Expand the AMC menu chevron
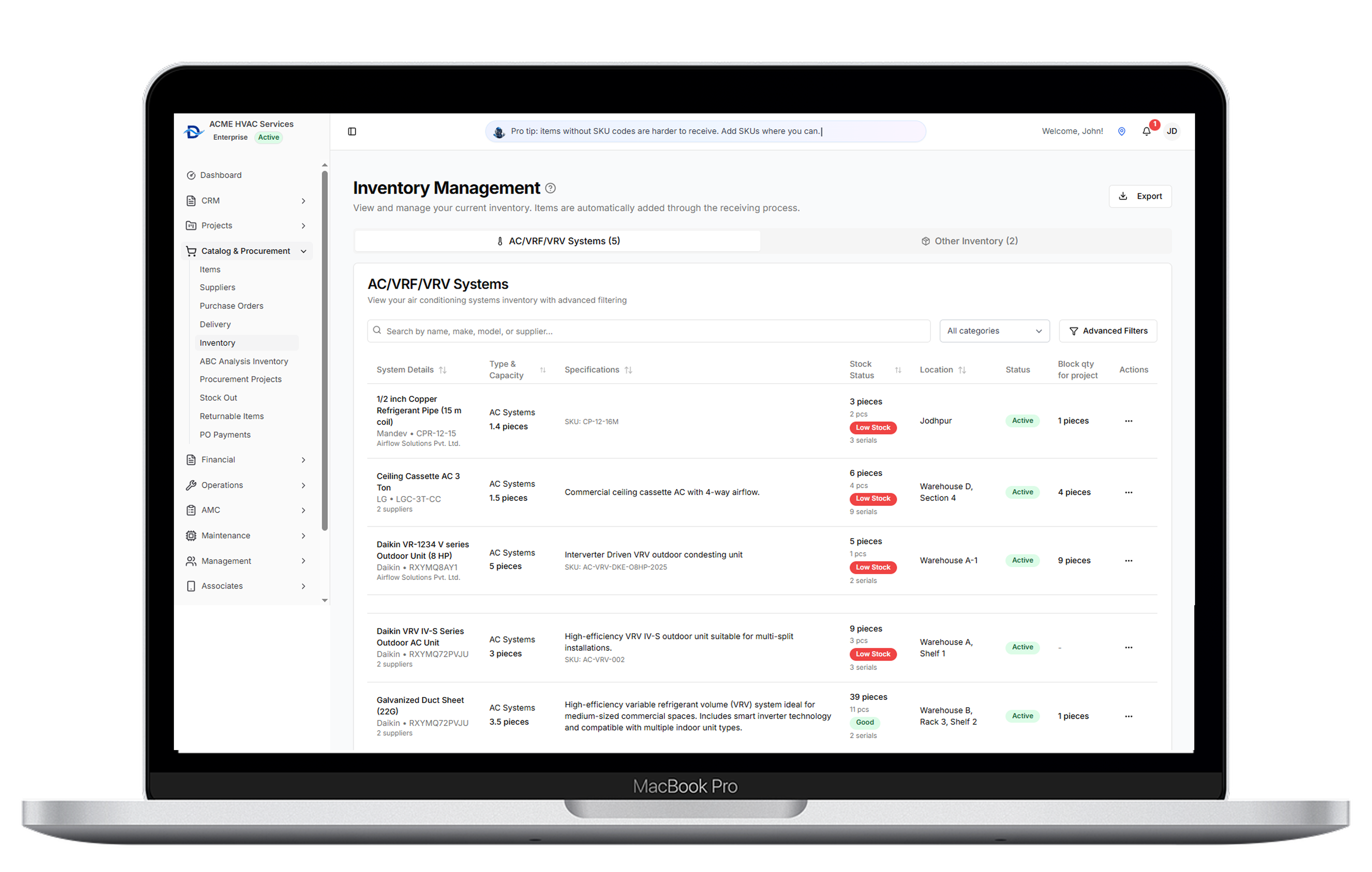The width and height of the screenshot is (1372, 872). 304,510
